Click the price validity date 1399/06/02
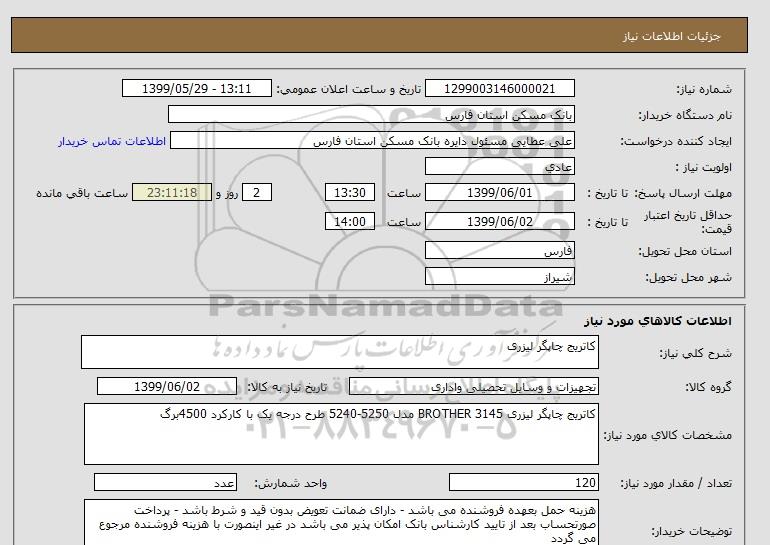770x545 pixels. click(x=499, y=221)
